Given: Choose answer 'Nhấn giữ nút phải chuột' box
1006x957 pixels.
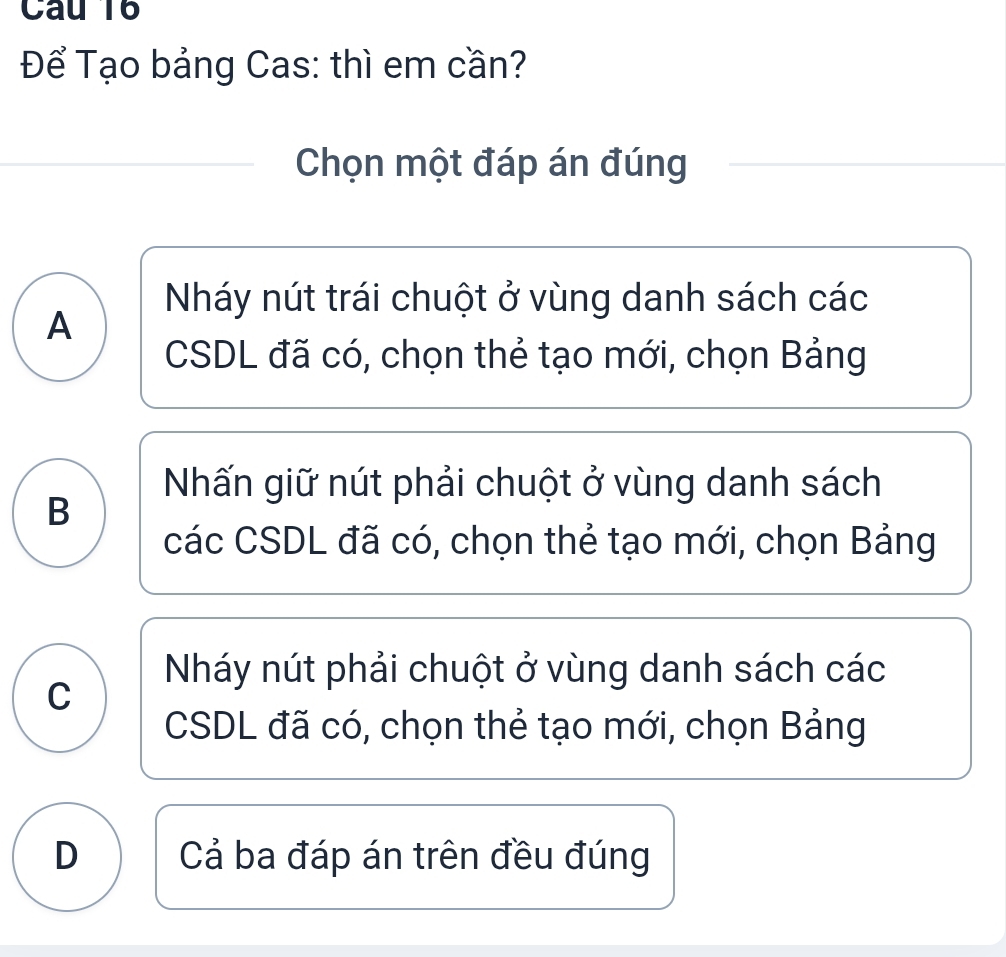Looking at the screenshot, I should [555, 513].
